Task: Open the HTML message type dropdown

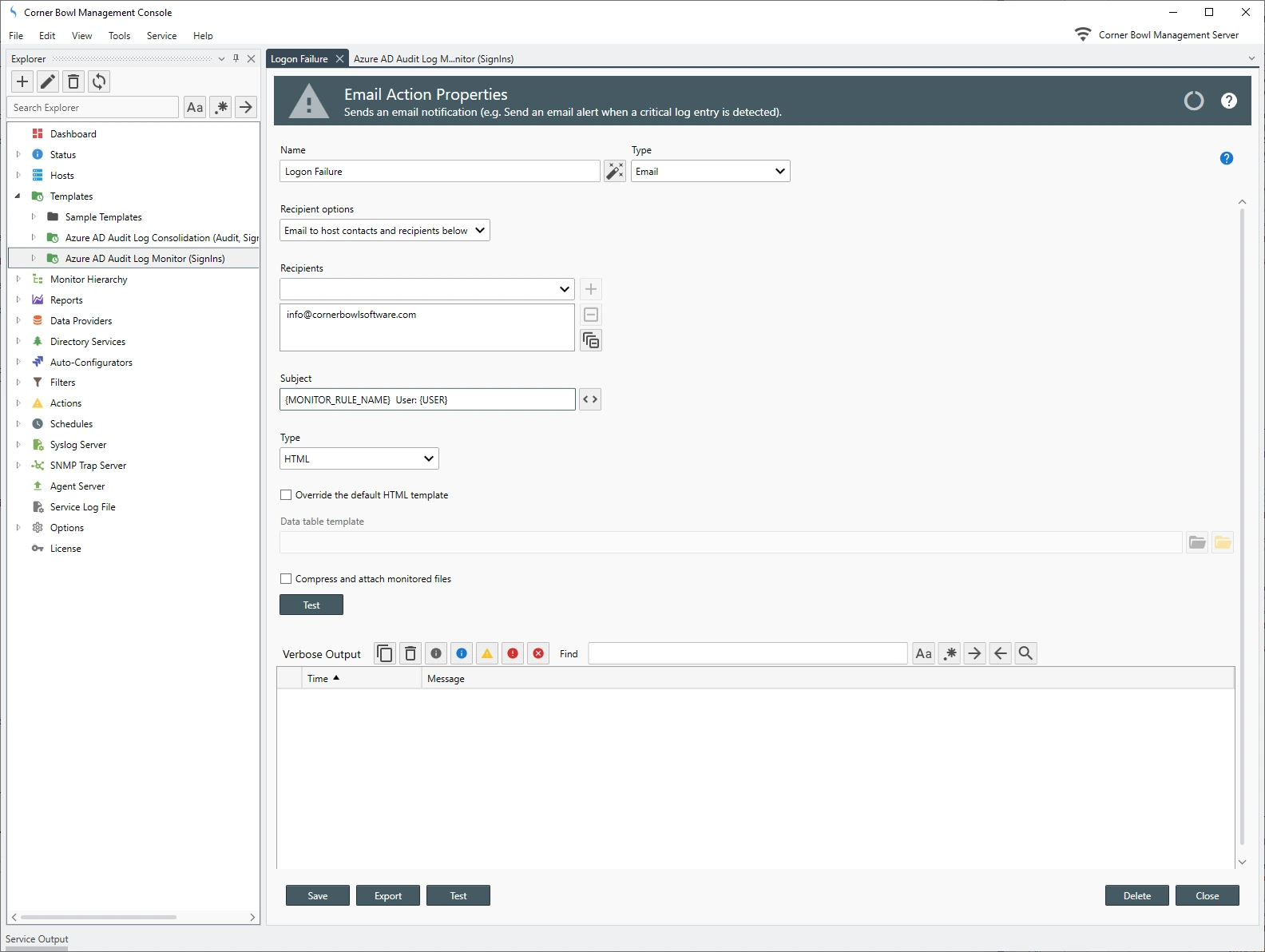Action: click(x=359, y=458)
